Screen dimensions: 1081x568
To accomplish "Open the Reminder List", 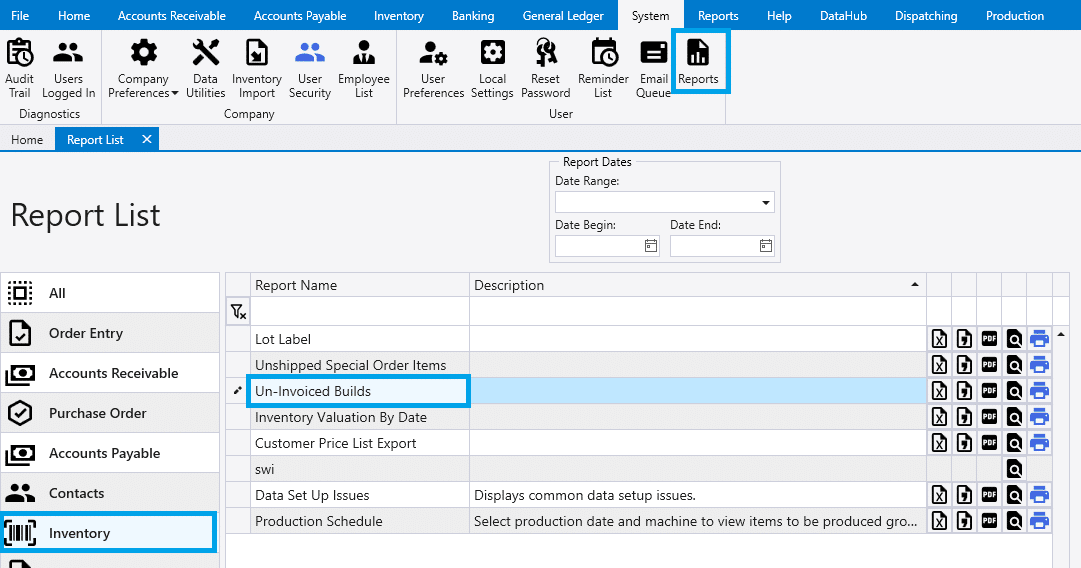I will click(603, 69).
